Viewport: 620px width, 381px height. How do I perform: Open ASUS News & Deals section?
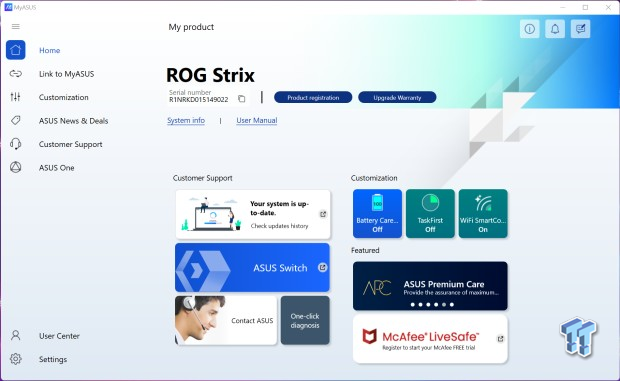(73, 121)
